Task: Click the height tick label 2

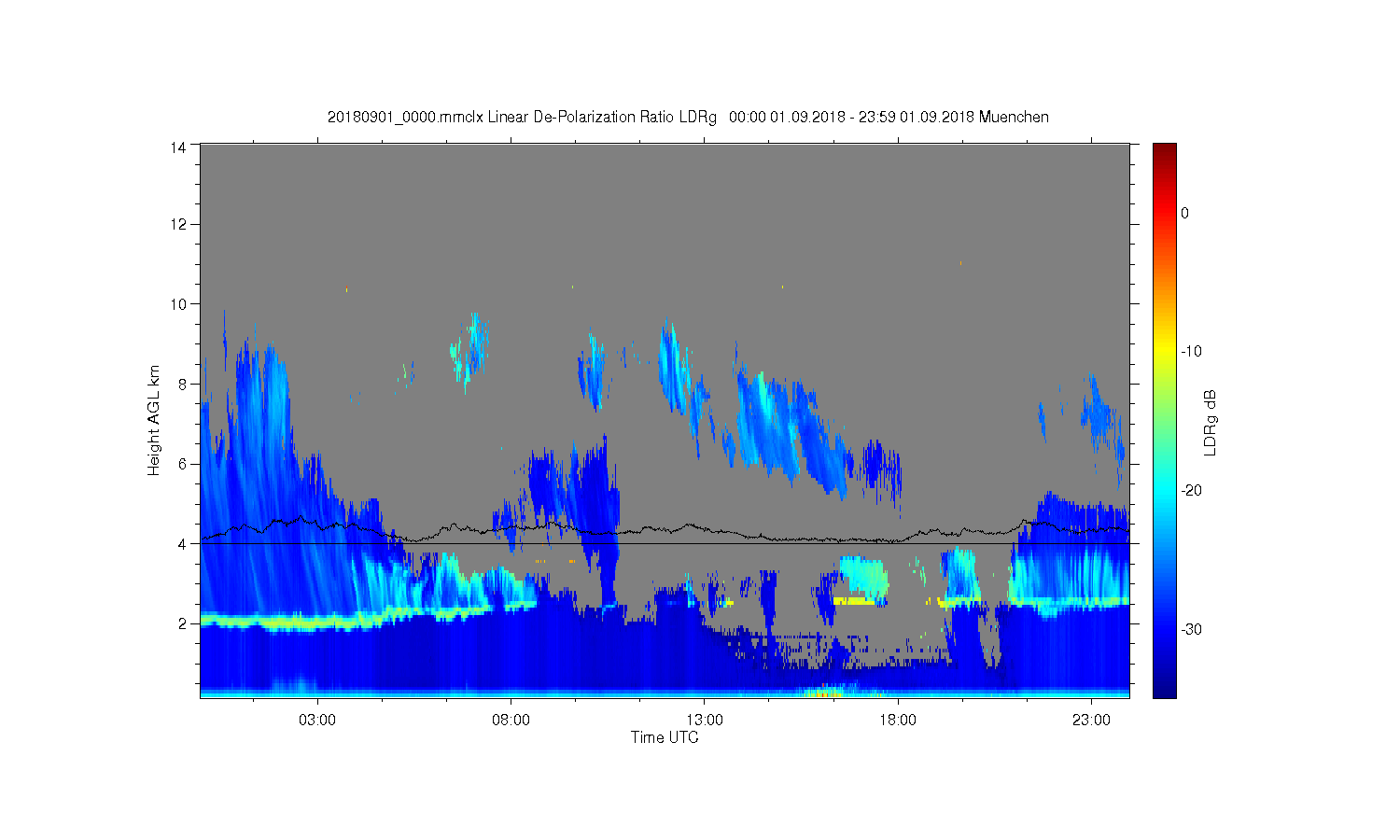Action: point(183,623)
